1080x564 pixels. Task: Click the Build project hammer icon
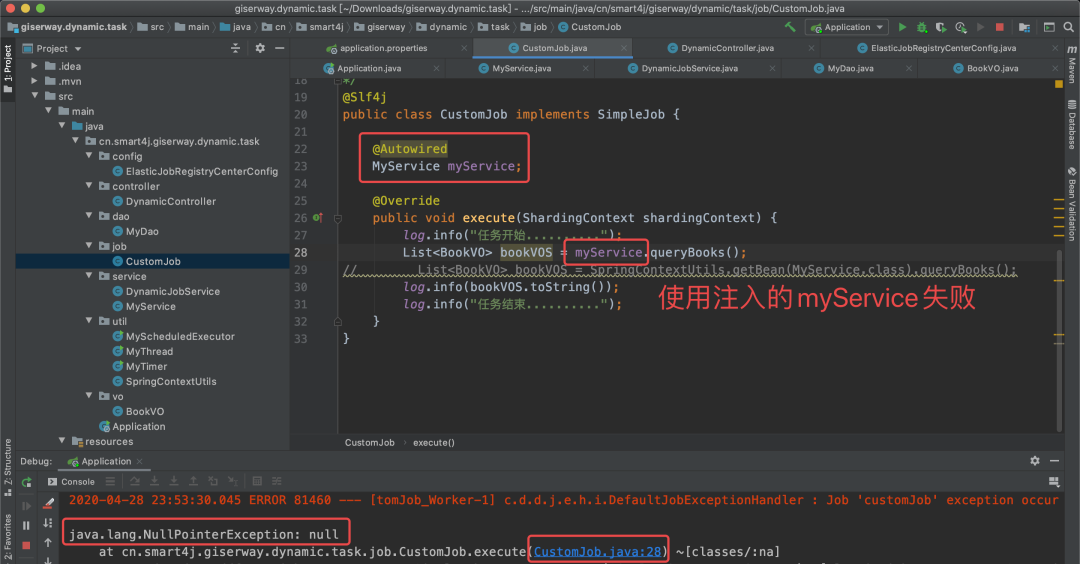click(790, 27)
